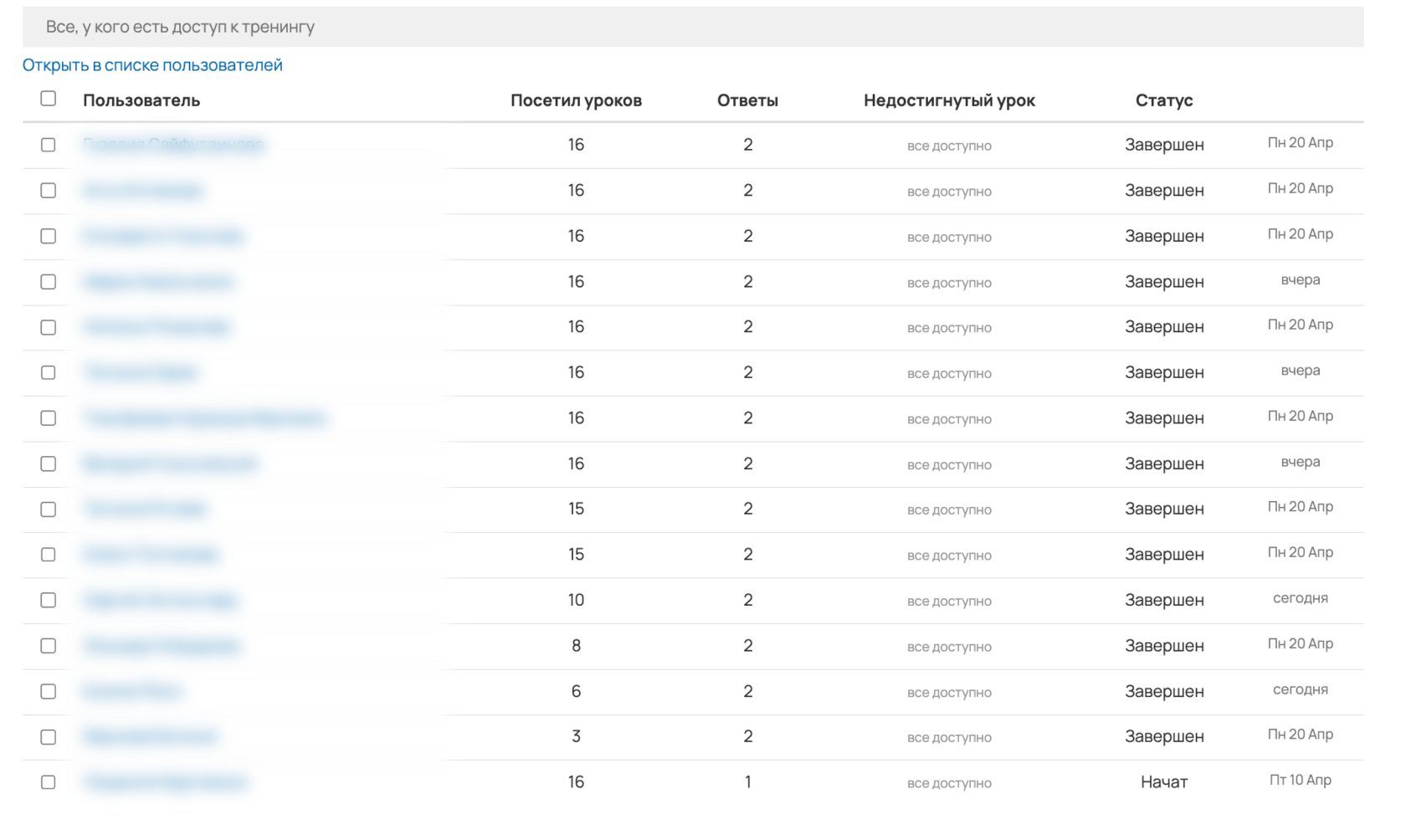This screenshot has width=1406, height=840.
Task: Open user name link with 3 visited lessons
Action: tap(150, 737)
